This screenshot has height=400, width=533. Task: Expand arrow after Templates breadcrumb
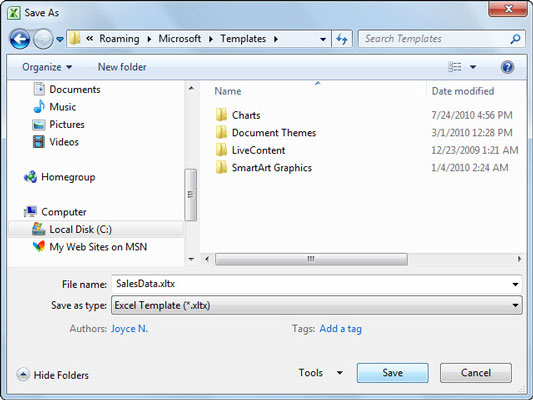[276, 39]
